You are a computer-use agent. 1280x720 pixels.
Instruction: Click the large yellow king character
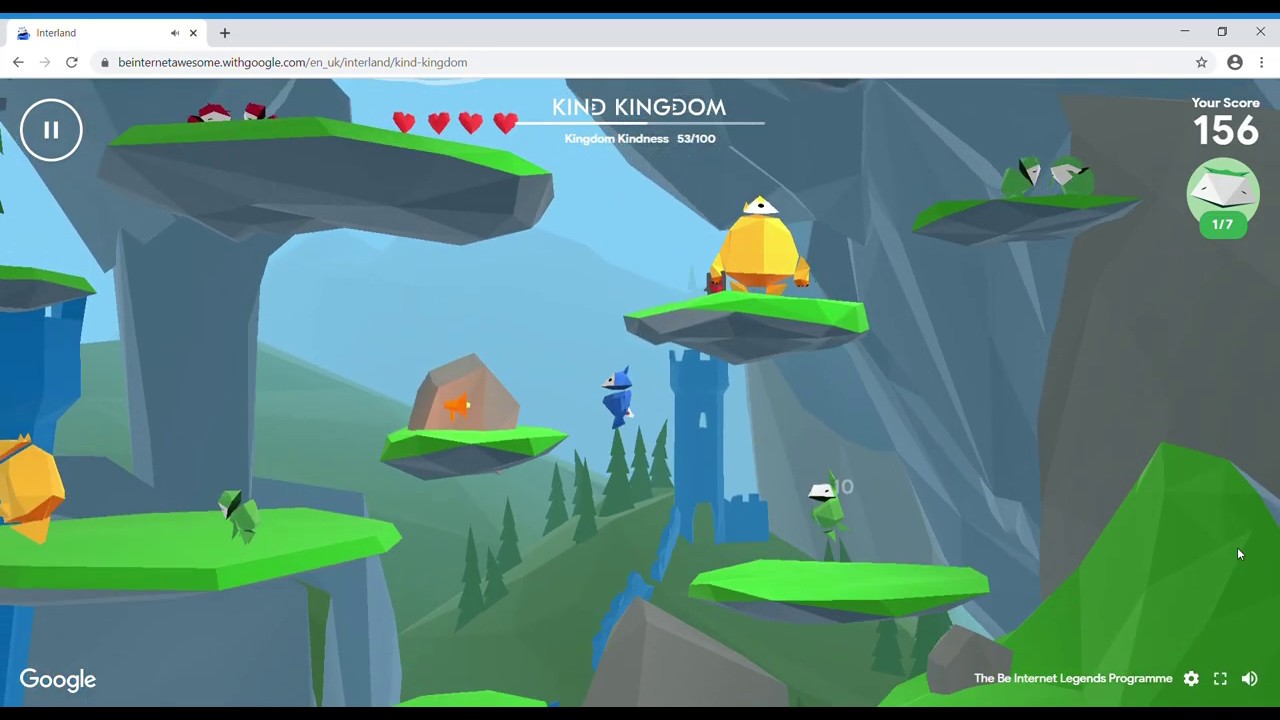(759, 247)
